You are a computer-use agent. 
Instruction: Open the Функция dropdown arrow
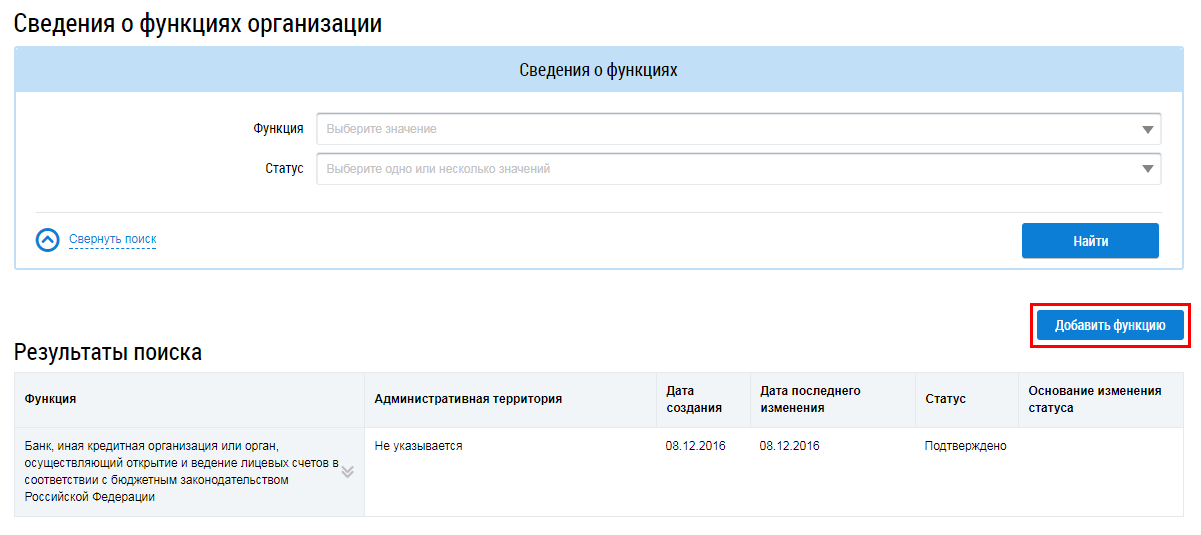1147,129
